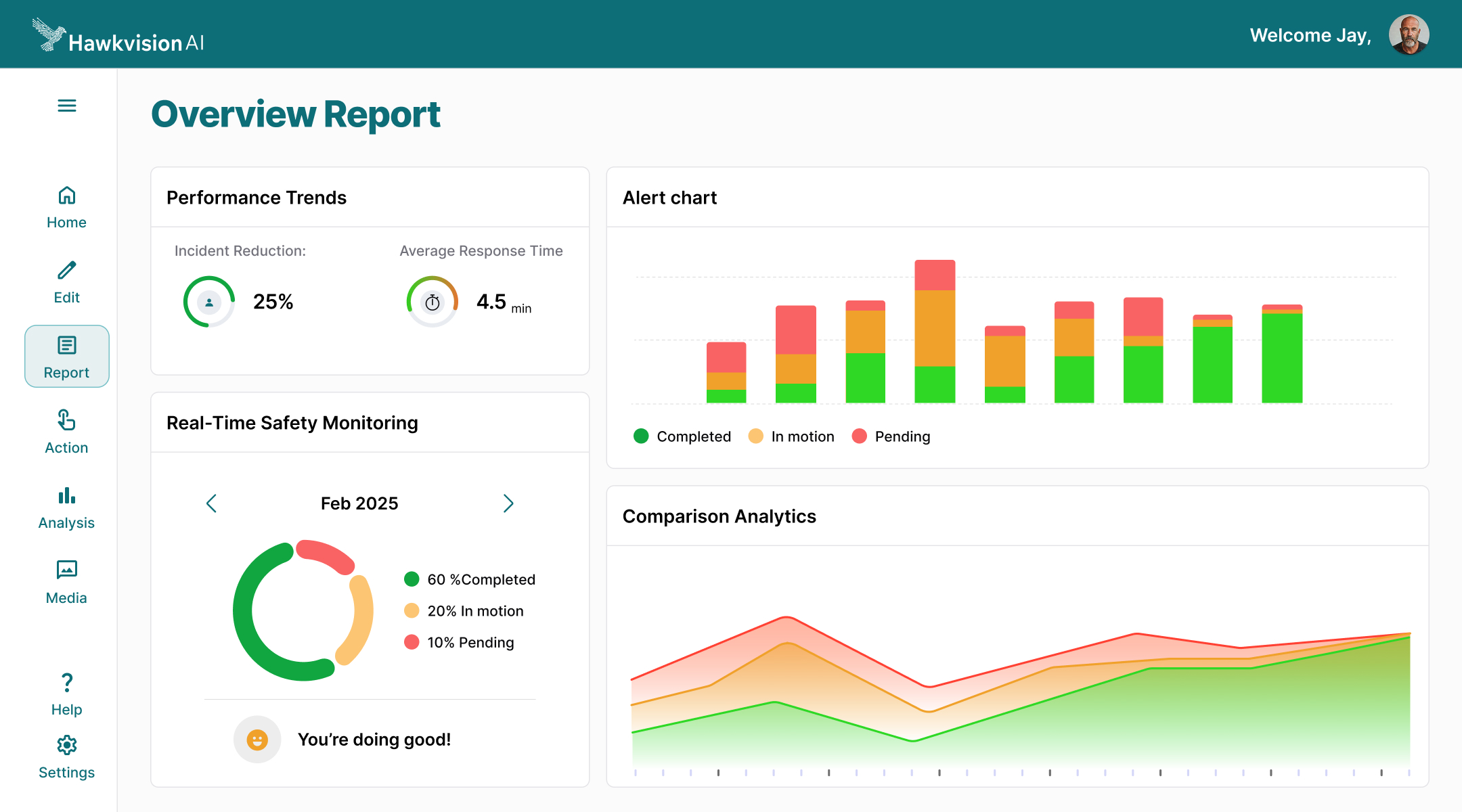Open the Action tool in the sidebar
The image size is (1462, 812).
(66, 421)
